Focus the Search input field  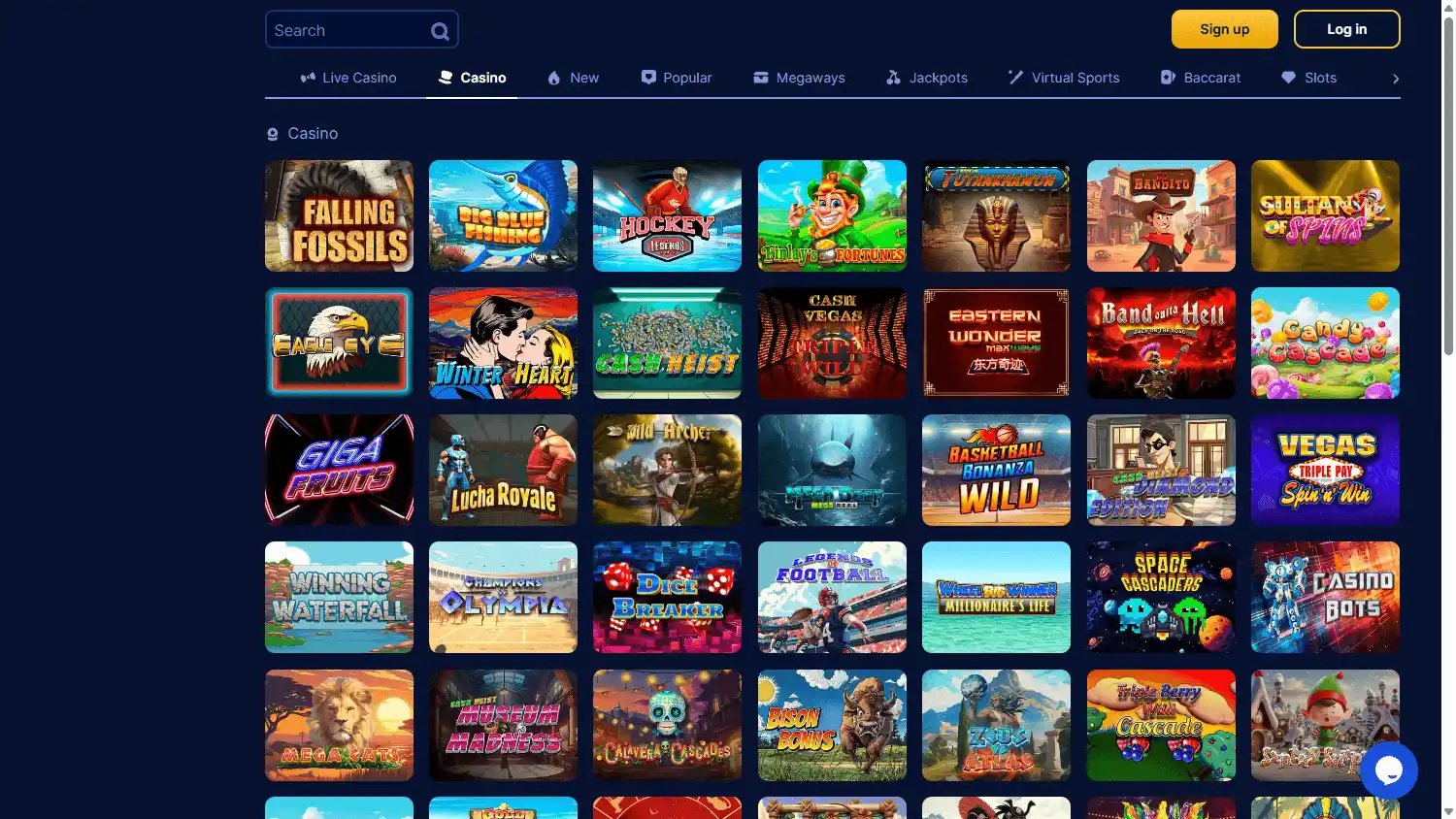coord(361,29)
